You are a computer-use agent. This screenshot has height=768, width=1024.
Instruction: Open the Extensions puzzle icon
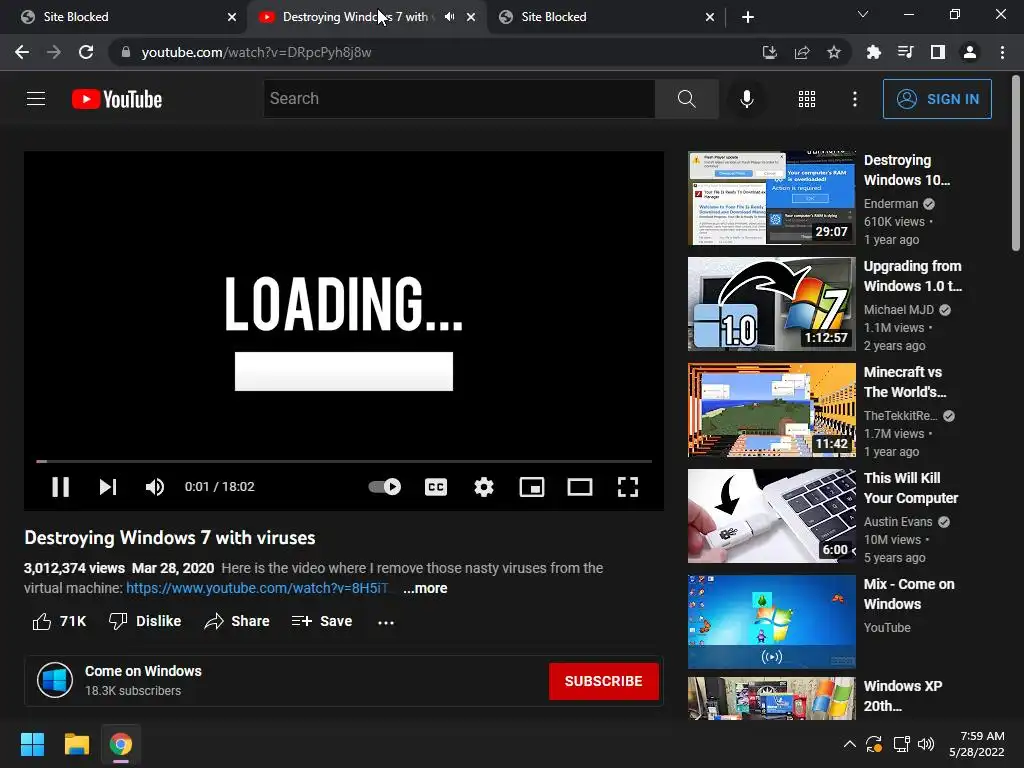pyautogui.click(x=873, y=52)
